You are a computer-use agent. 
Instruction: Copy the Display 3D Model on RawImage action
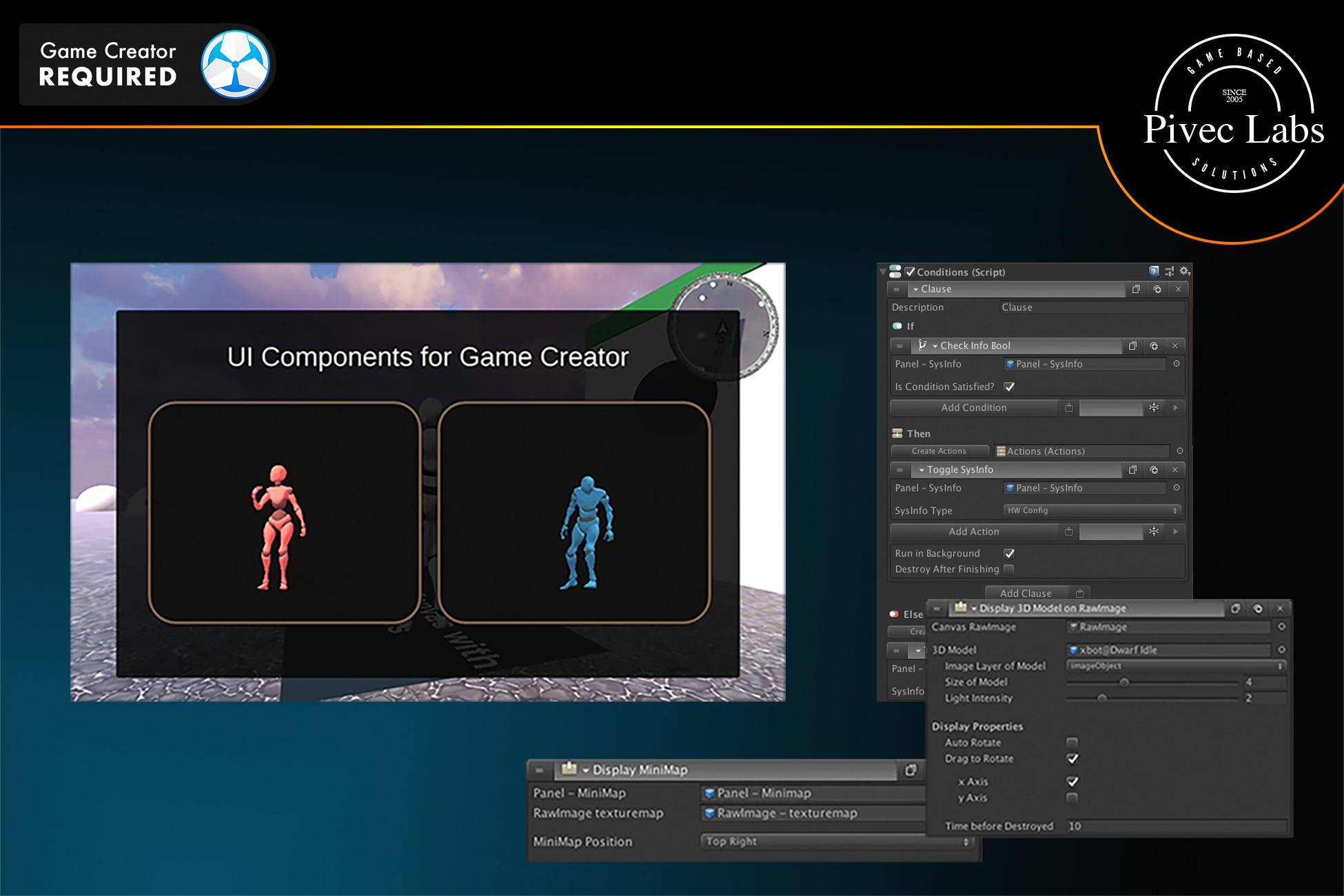tap(1235, 609)
